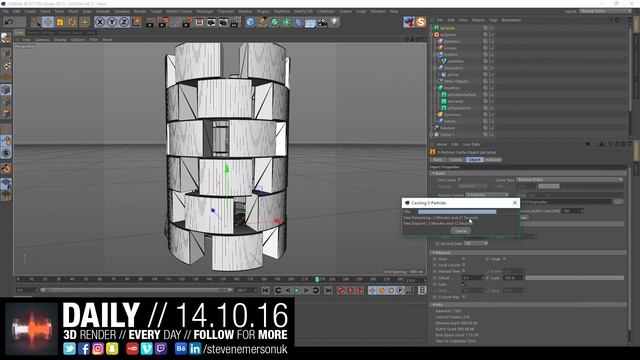Image resolution: width=640 pixels, height=360 pixels.
Task: Click the xpGravity modifier icon
Action: tap(444, 101)
